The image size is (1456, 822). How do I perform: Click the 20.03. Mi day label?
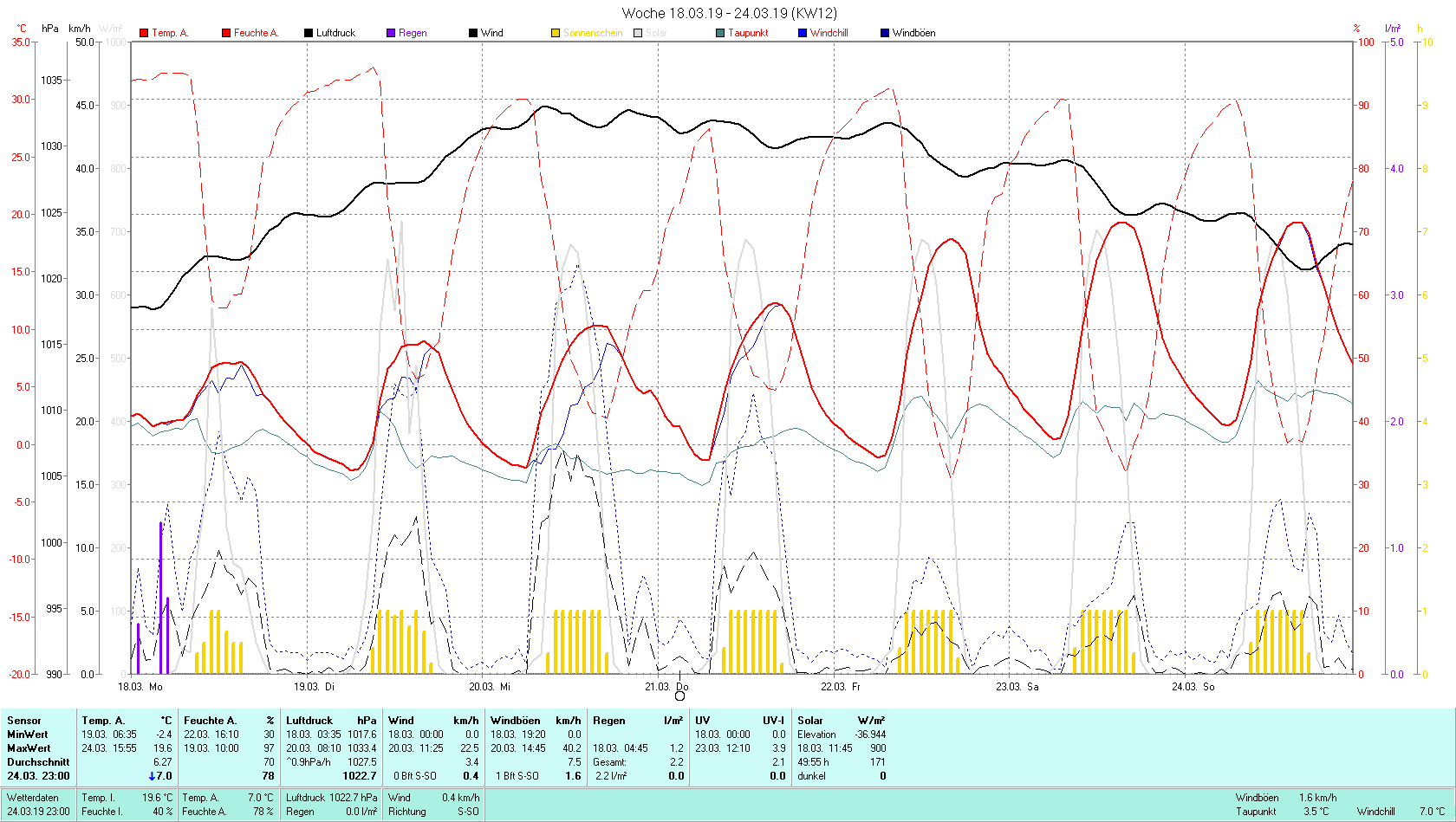coord(490,687)
